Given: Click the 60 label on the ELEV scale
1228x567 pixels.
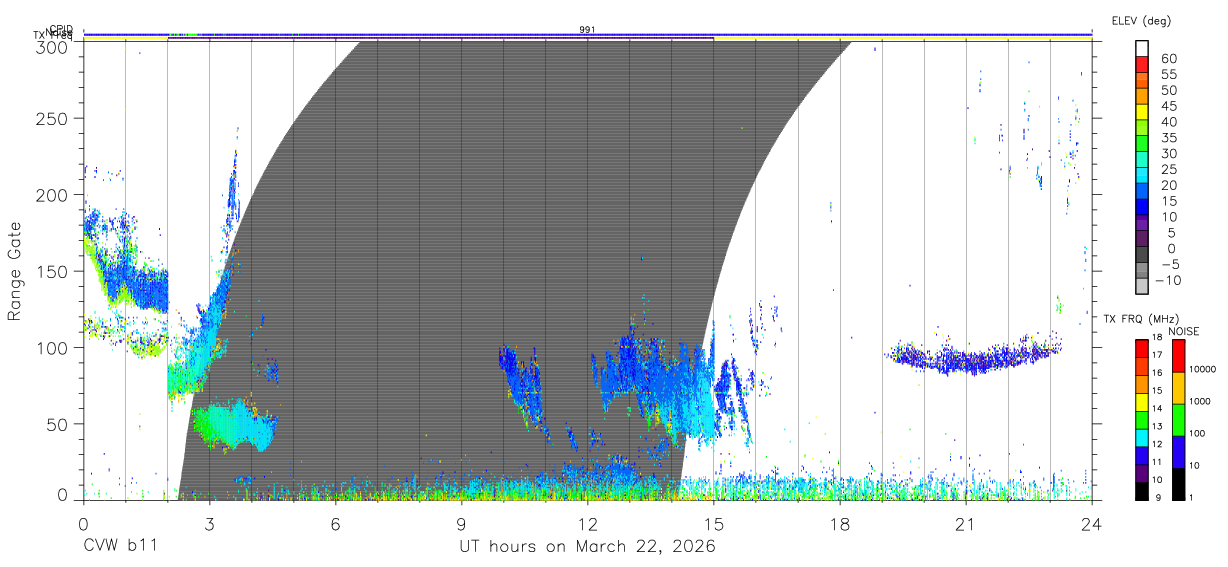Looking at the screenshot, I should pos(1168,59).
